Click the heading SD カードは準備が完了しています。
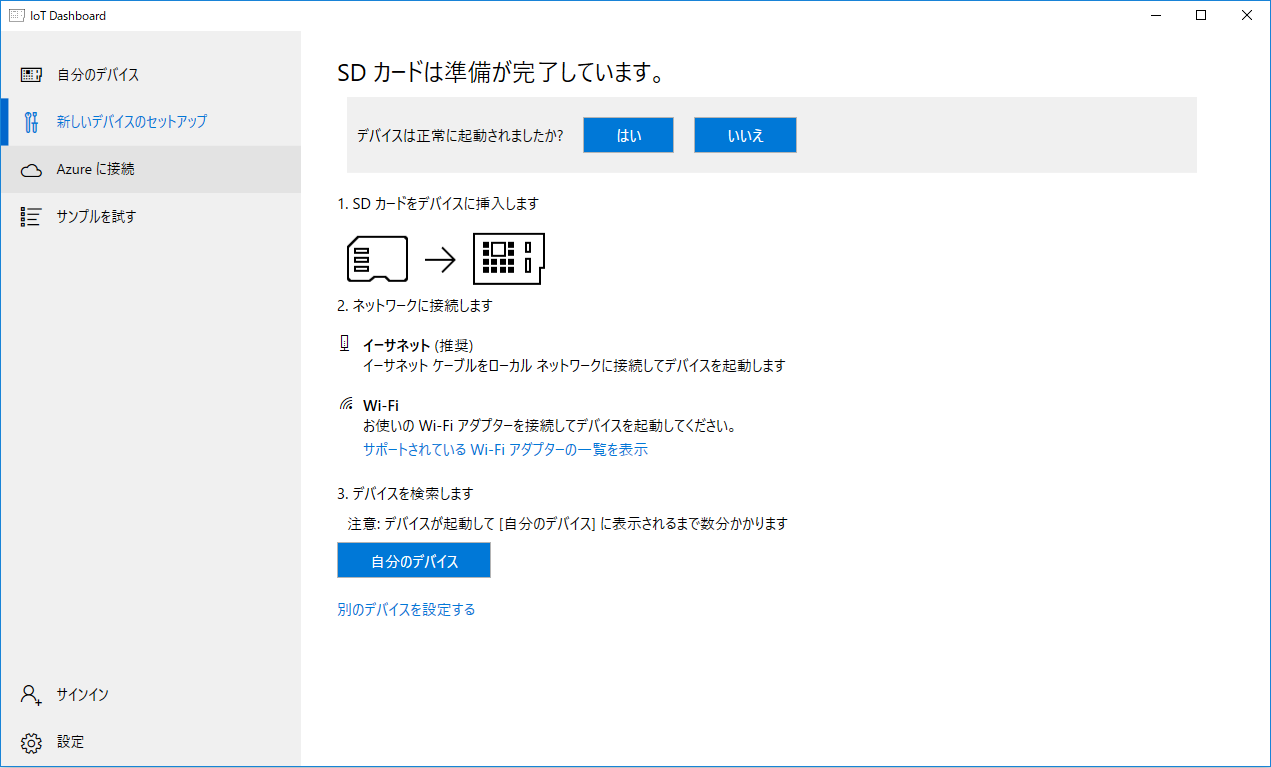1271x768 pixels. [502, 74]
